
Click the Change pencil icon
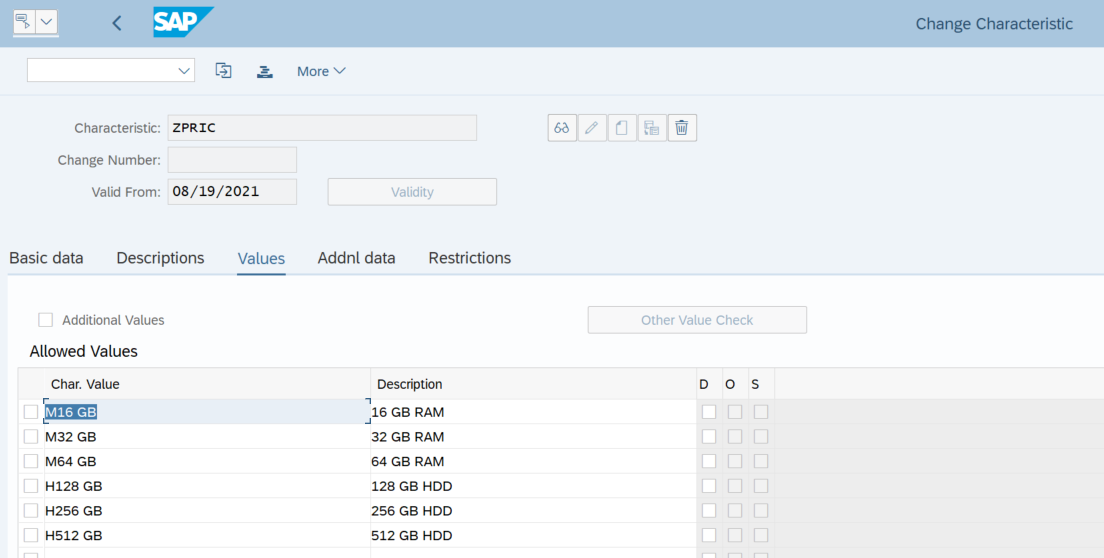click(x=592, y=127)
